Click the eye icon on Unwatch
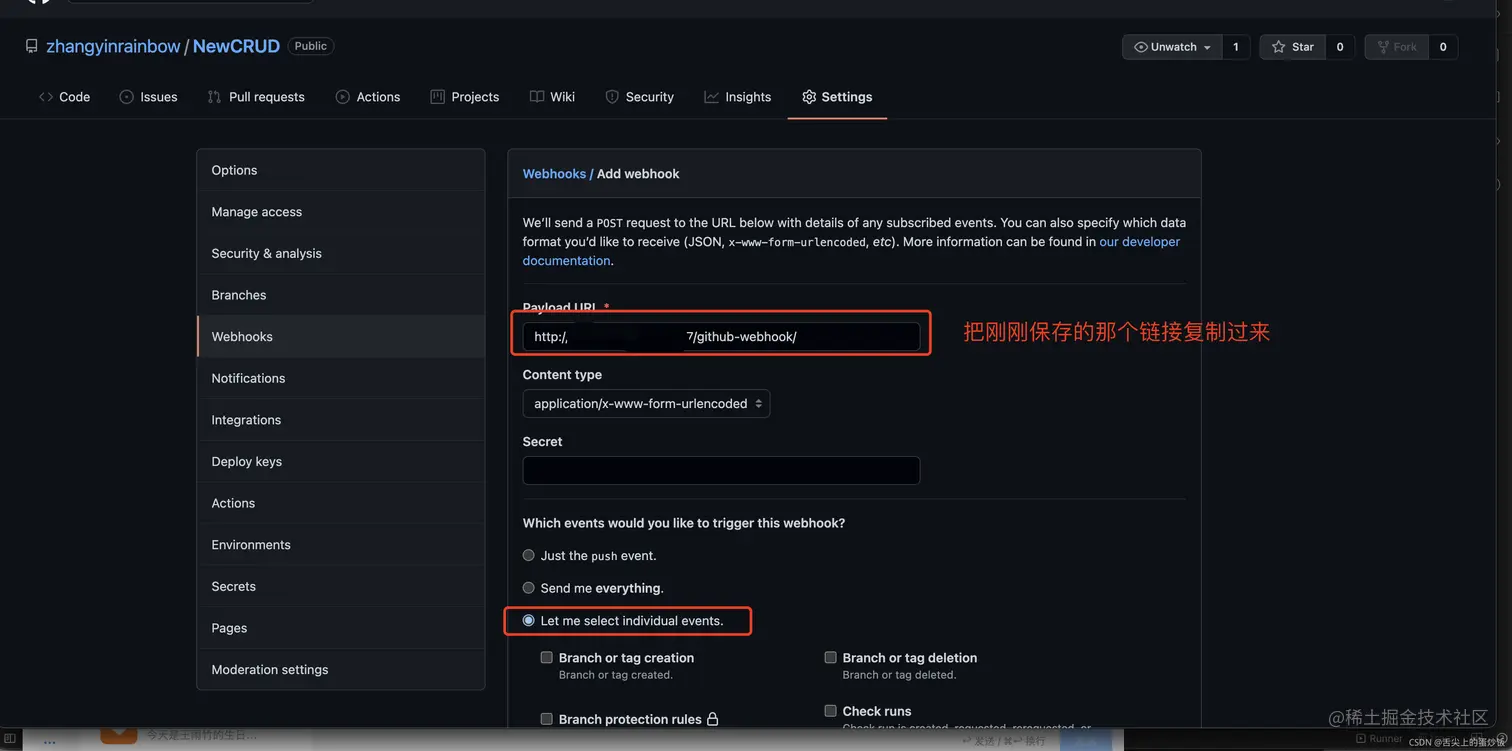This screenshot has width=1512, height=751. [x=1141, y=47]
